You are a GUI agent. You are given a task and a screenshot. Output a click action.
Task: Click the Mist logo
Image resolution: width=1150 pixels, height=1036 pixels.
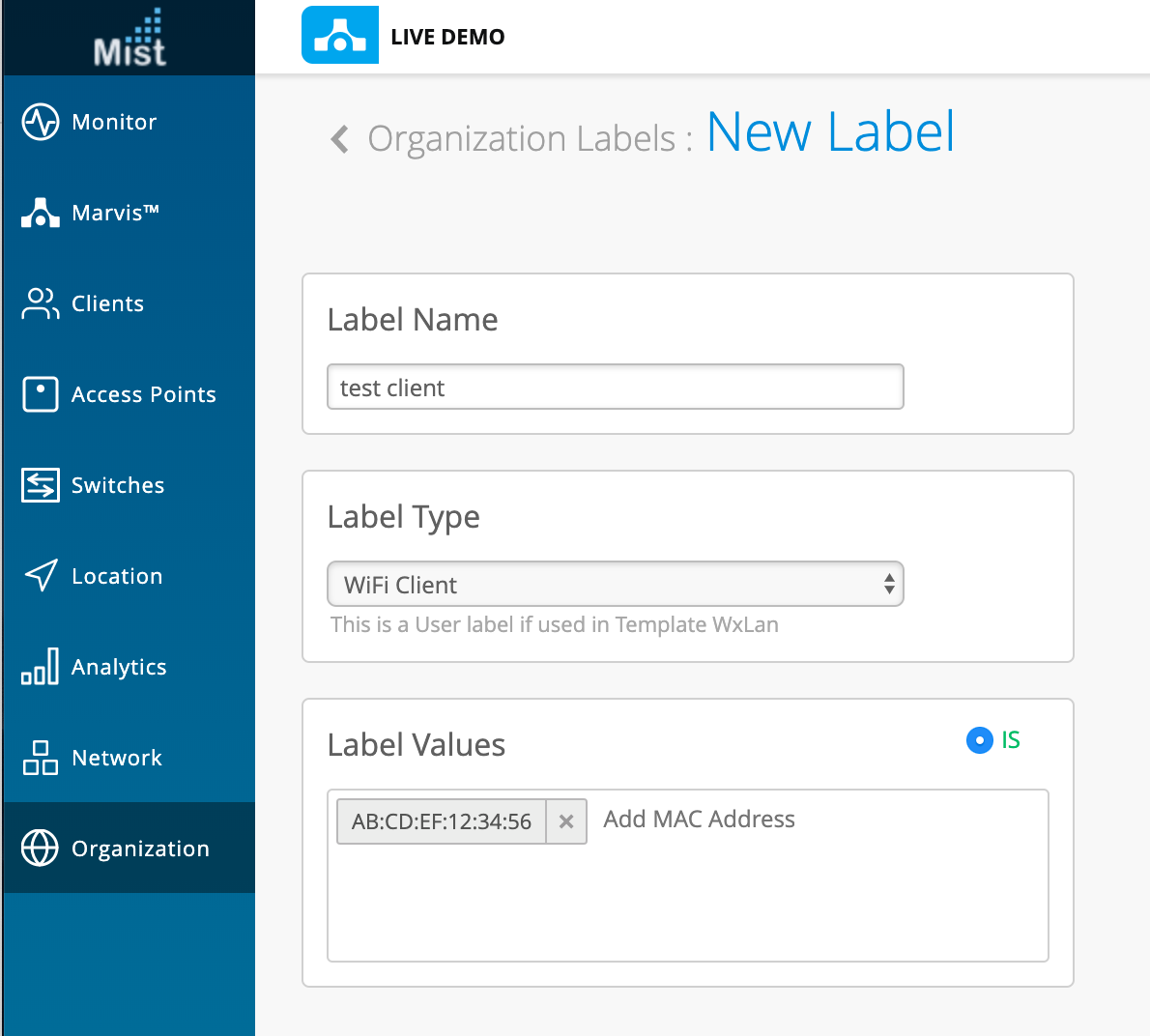[129, 39]
